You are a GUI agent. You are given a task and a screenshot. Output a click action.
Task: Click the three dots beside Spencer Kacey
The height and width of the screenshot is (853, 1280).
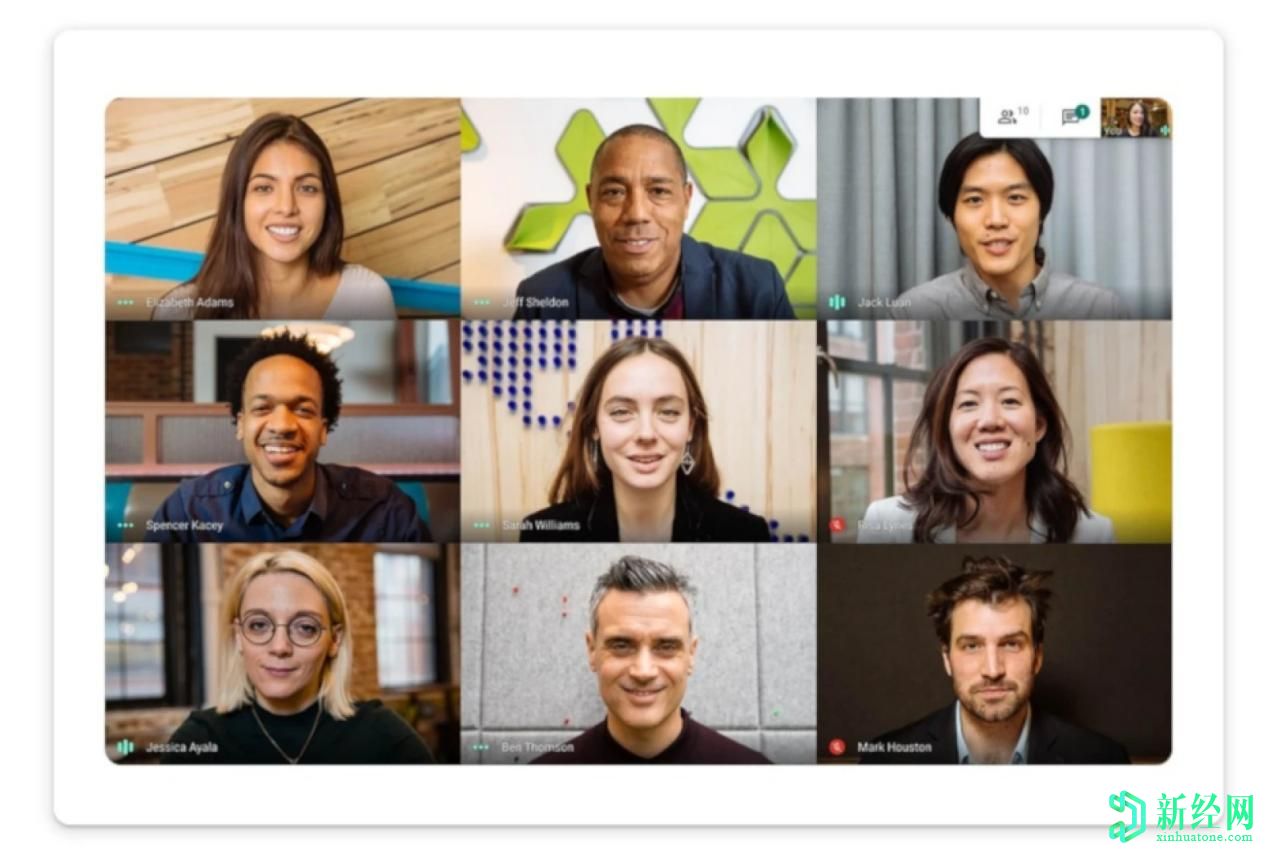click(x=125, y=525)
